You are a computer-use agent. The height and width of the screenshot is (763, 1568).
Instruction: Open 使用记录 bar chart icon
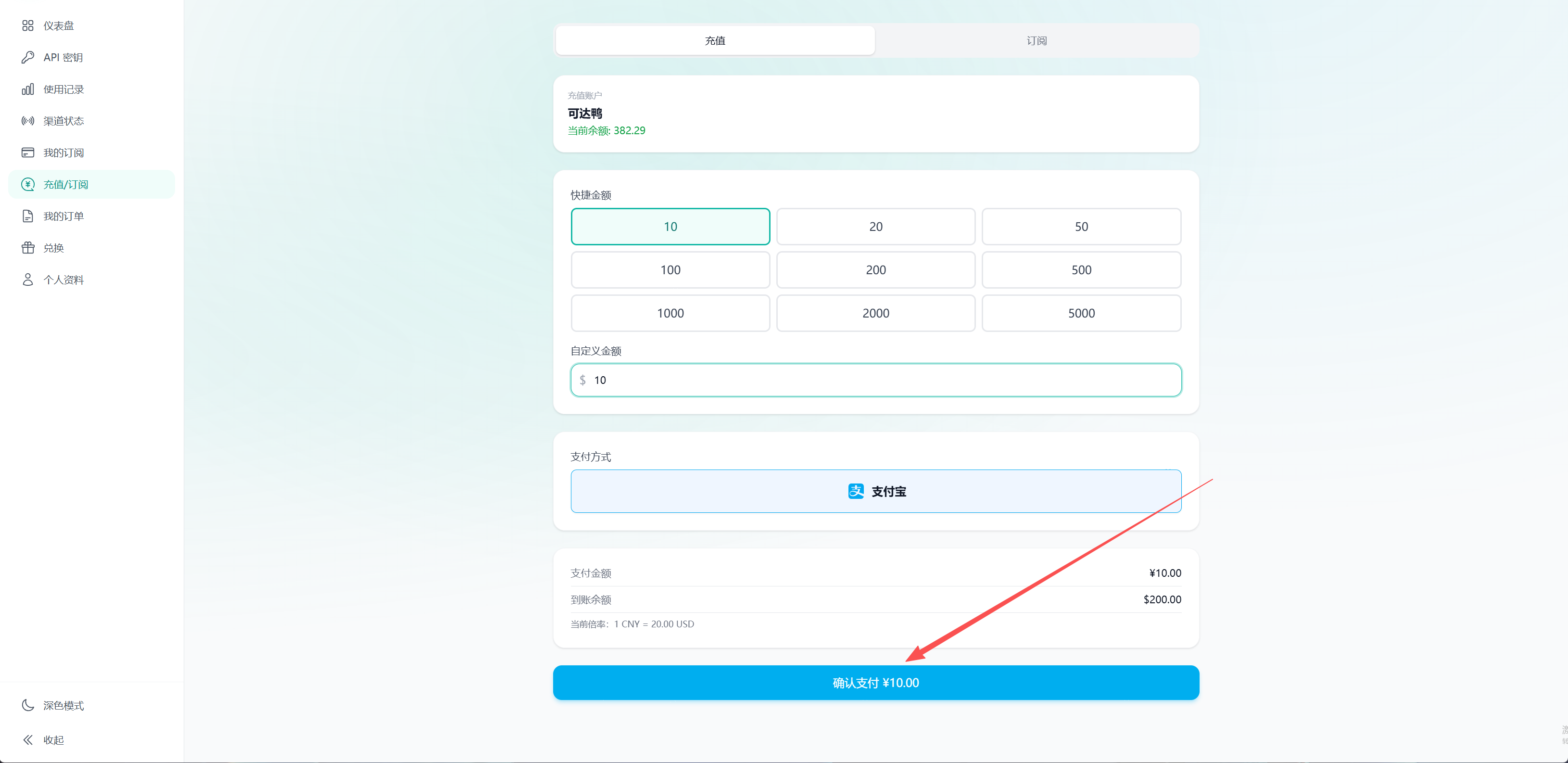click(x=27, y=89)
